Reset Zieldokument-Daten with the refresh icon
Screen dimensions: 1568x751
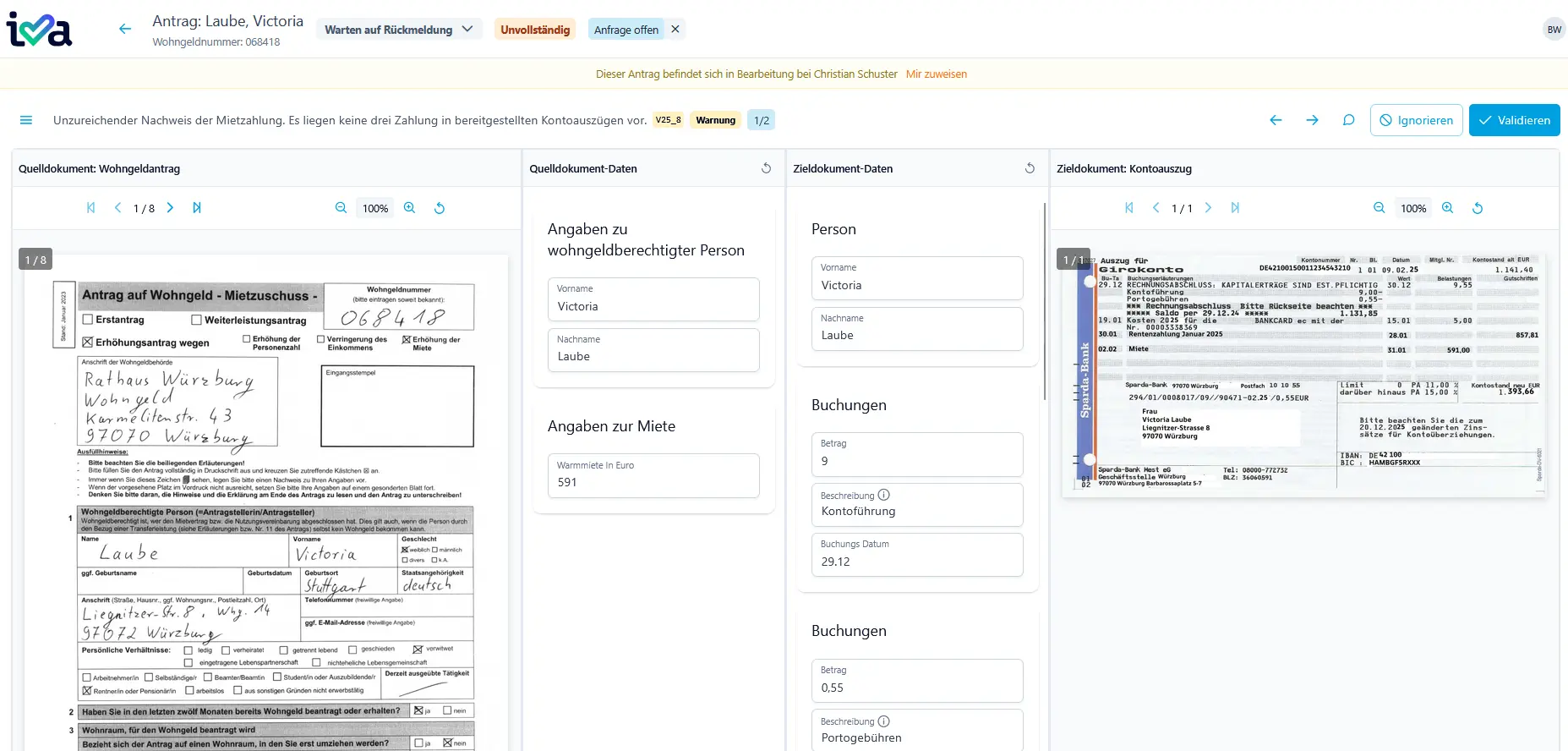[x=1030, y=168]
